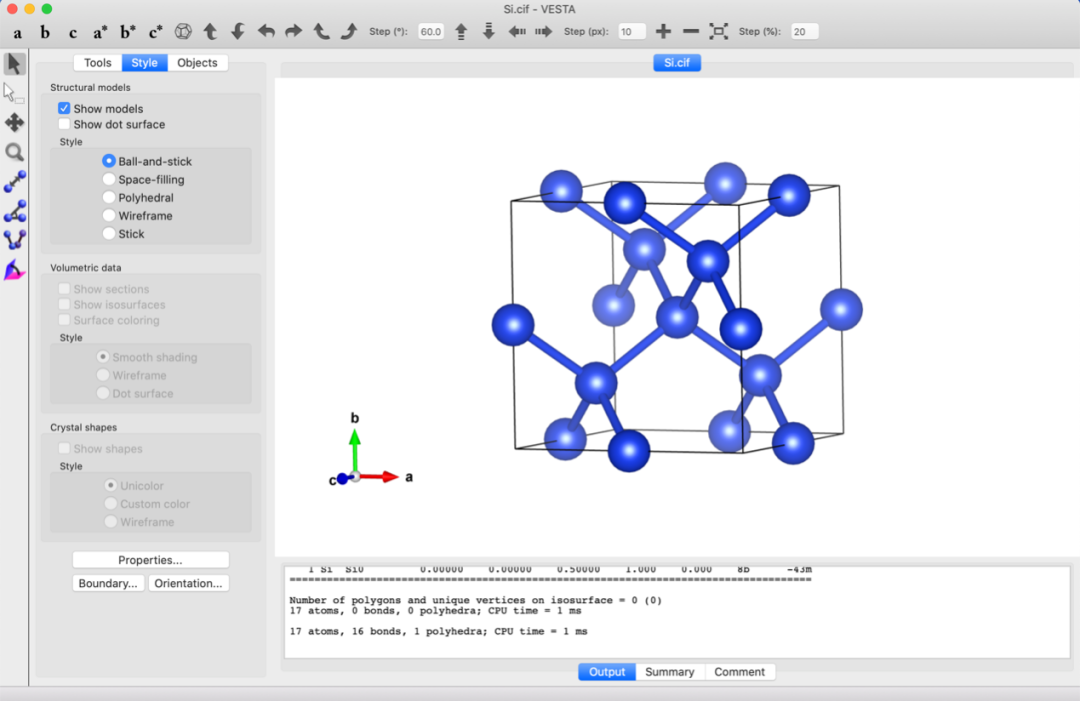Tick the Show shapes checkbox
Viewport: 1080px width, 701px height.
[x=64, y=448]
